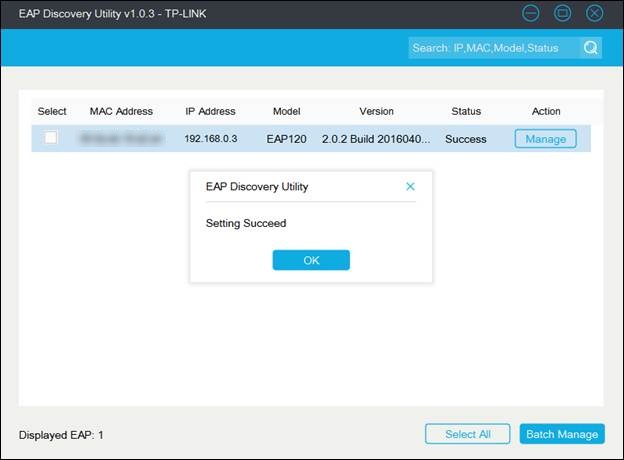Maximize the EAP Discovery Utility window
The height and width of the screenshot is (460, 624).
(562, 14)
